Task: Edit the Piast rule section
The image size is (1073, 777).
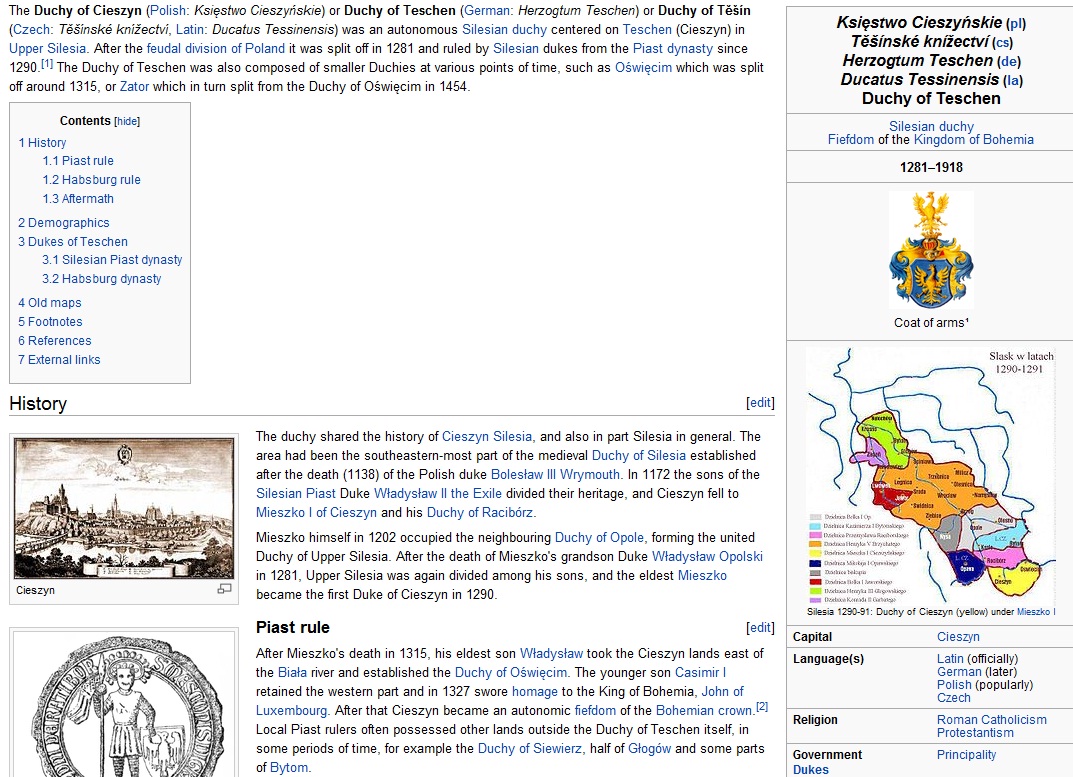Action: (x=760, y=628)
